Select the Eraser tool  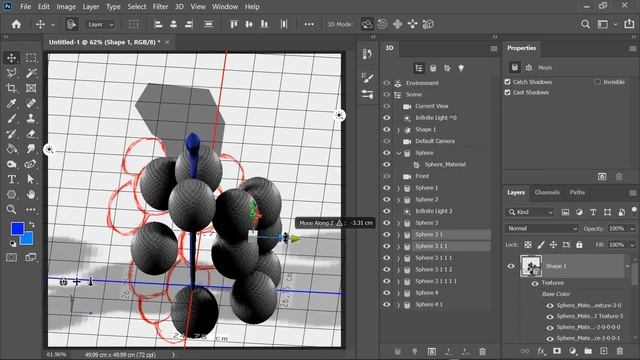click(x=31, y=133)
